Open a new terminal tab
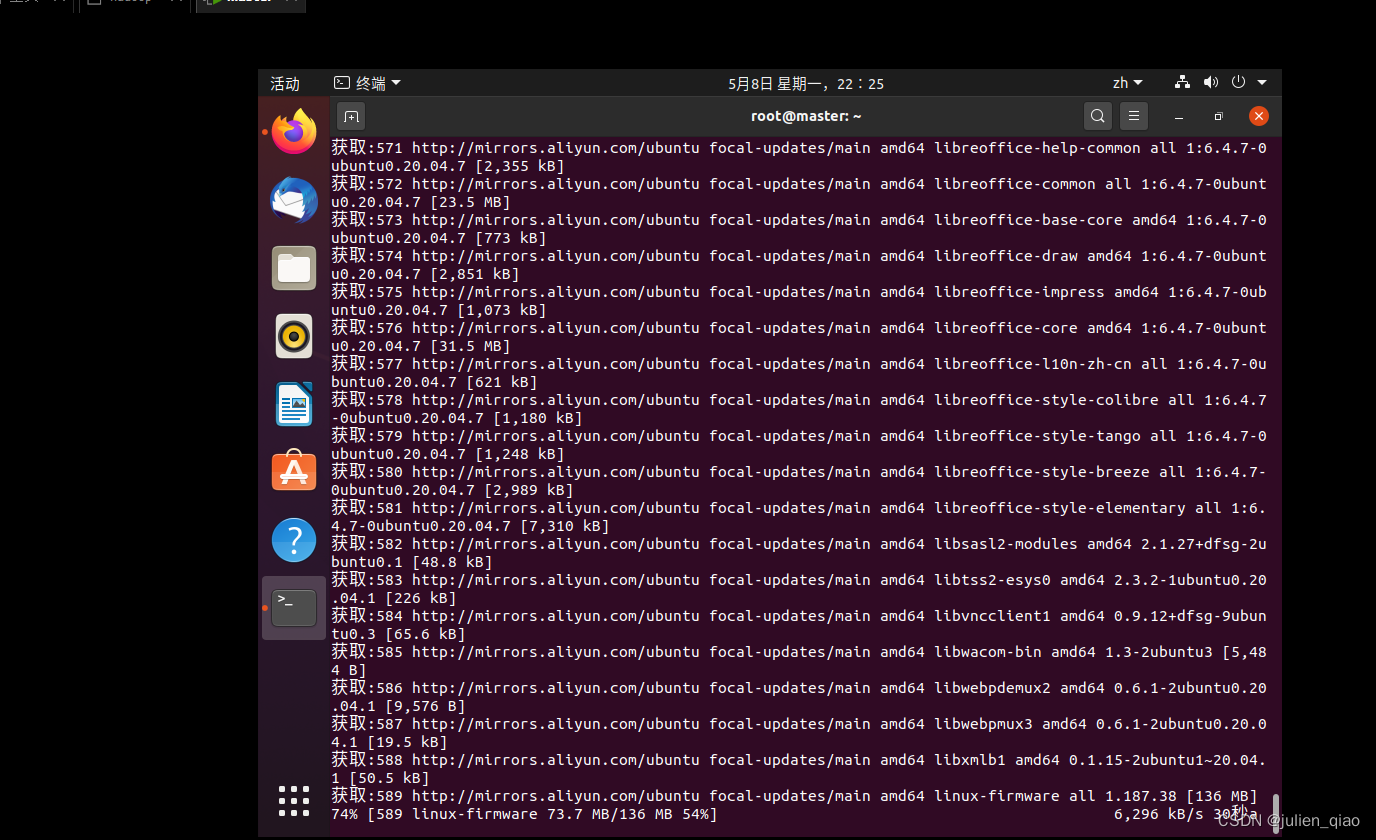 [351, 116]
